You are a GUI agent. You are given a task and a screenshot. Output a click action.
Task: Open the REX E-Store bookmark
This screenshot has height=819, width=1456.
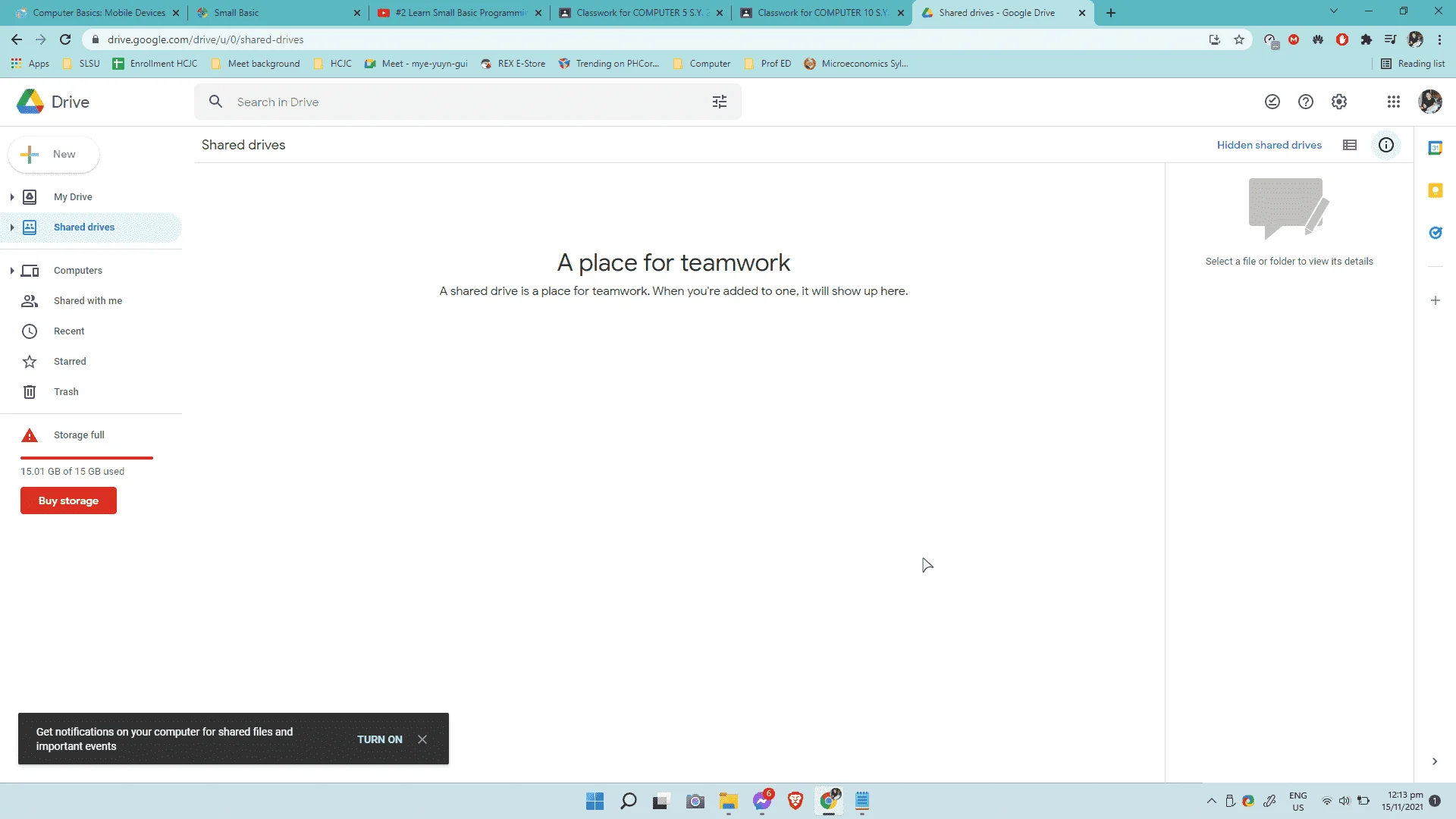513,64
